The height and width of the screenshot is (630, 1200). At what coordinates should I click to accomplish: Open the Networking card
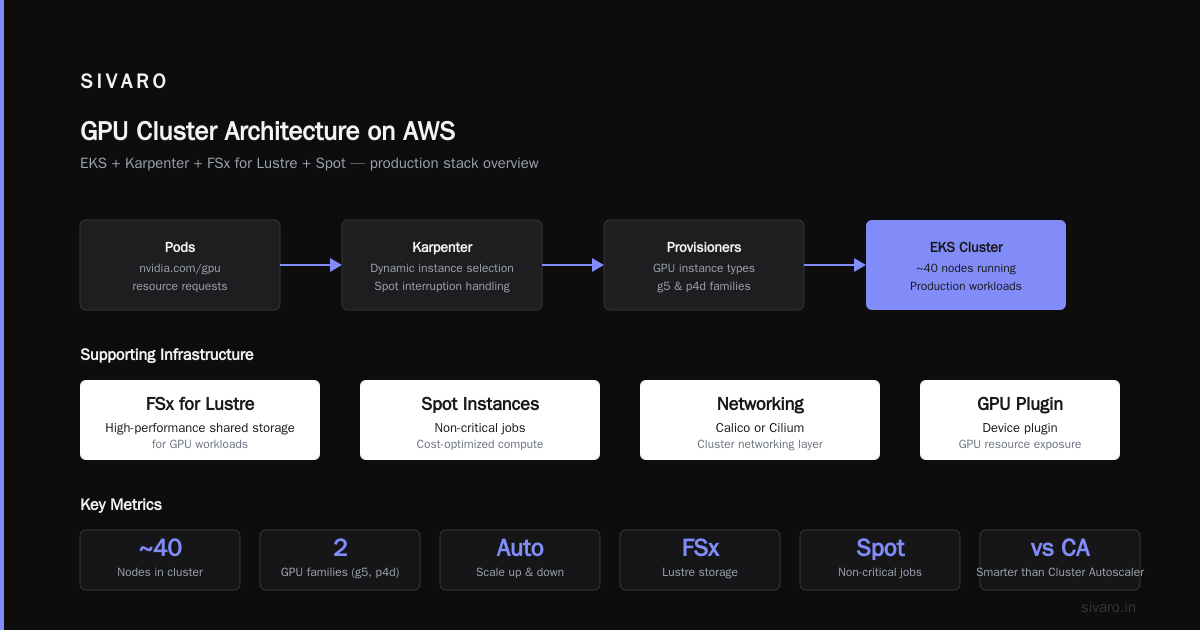[760, 420]
